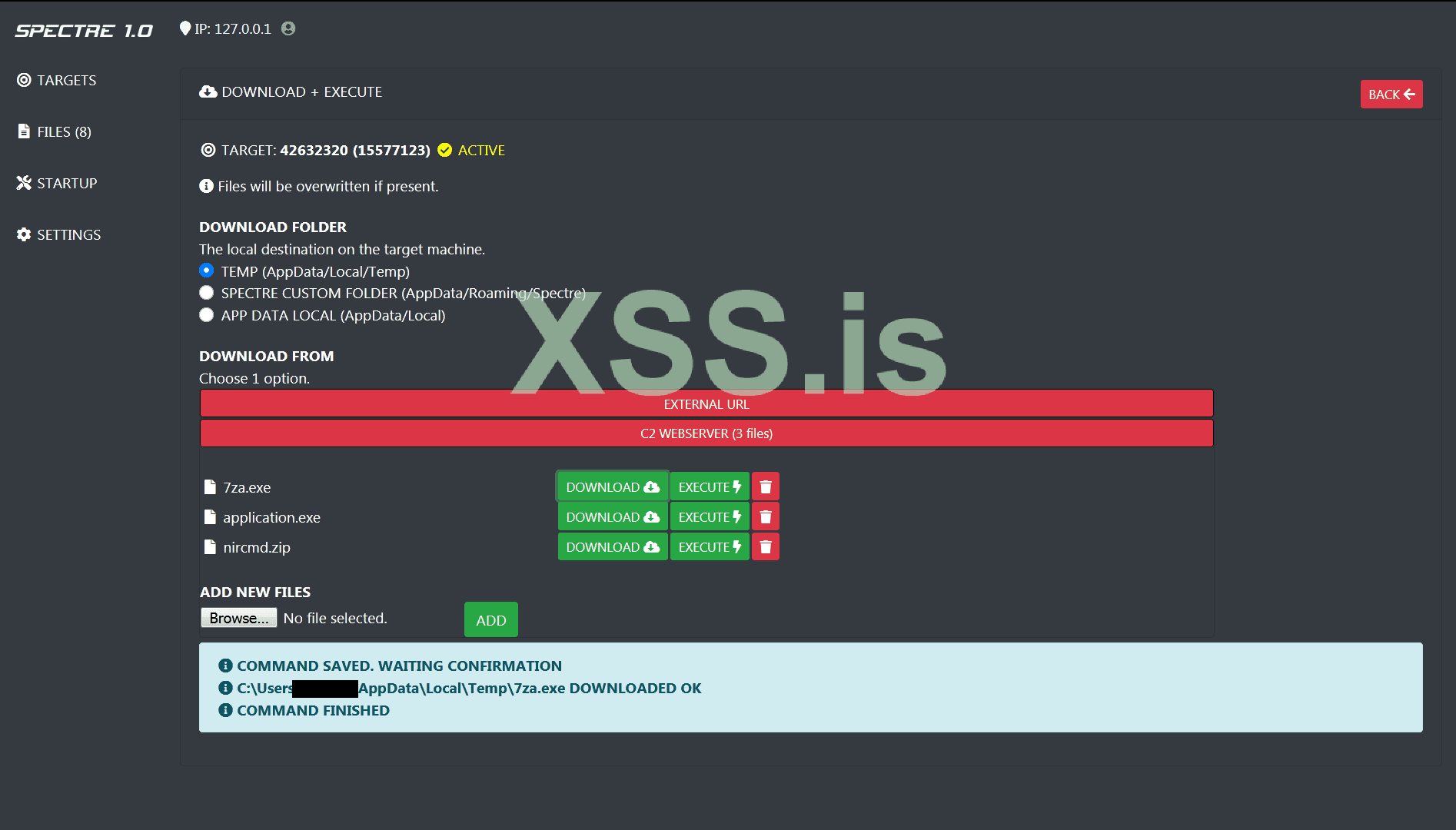Go to Files (8) in the sidebar
1456x830 pixels.
click(54, 131)
